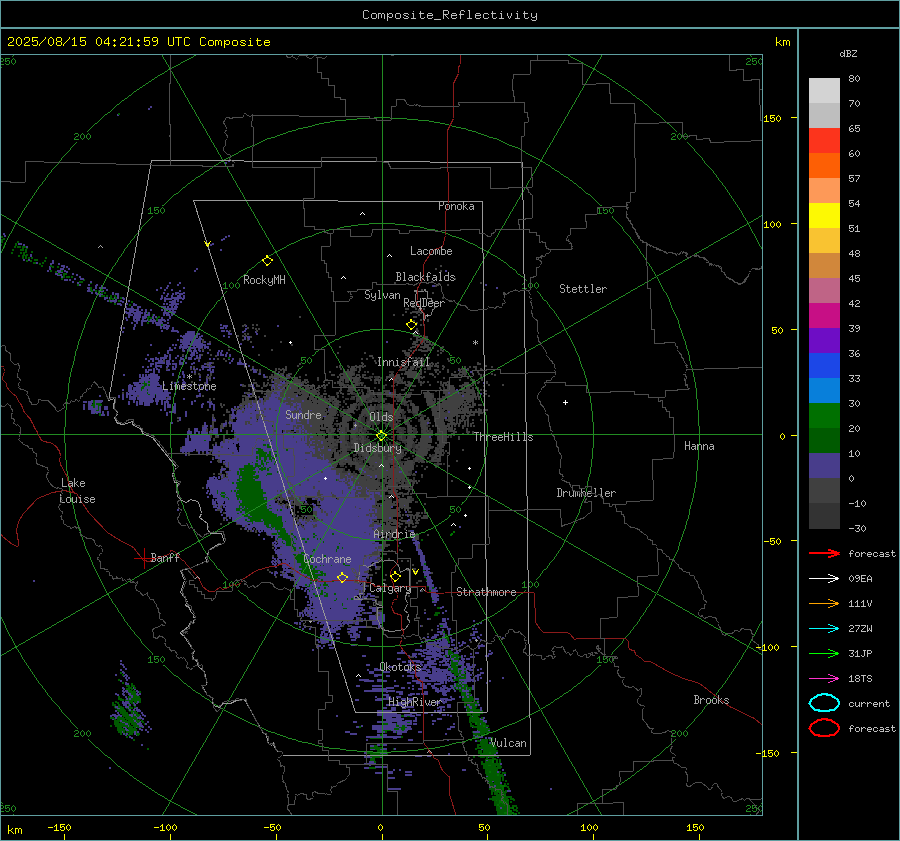Click the HighRiver town label
The height and width of the screenshot is (841, 900).
tap(414, 702)
